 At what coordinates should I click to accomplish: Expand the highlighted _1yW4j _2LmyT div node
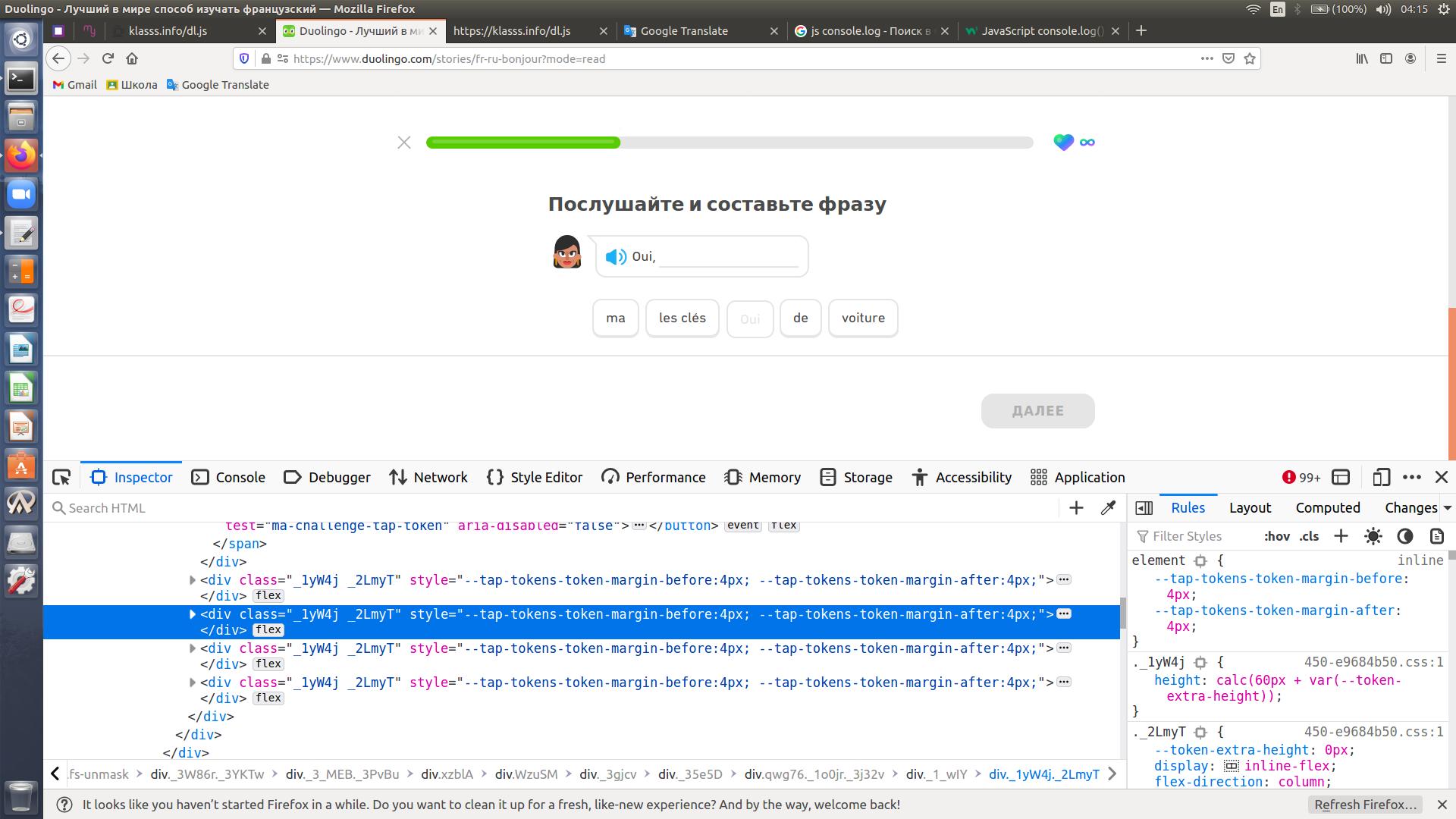click(193, 614)
